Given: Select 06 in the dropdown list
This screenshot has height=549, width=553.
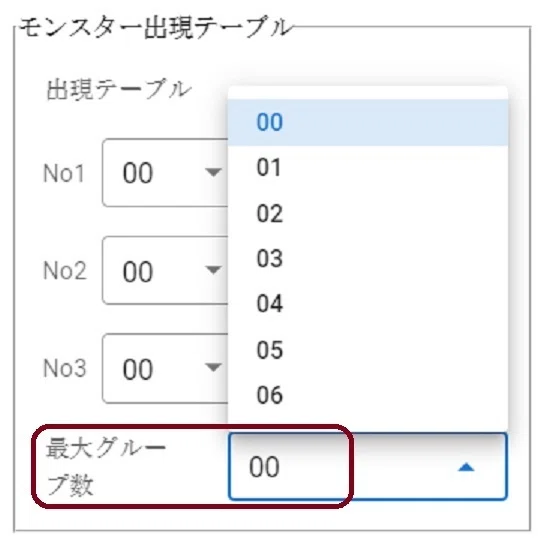Looking at the screenshot, I should [x=368, y=395].
